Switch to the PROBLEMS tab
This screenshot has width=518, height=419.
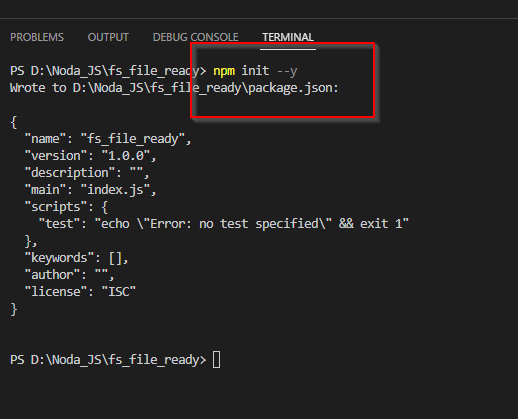click(x=37, y=37)
